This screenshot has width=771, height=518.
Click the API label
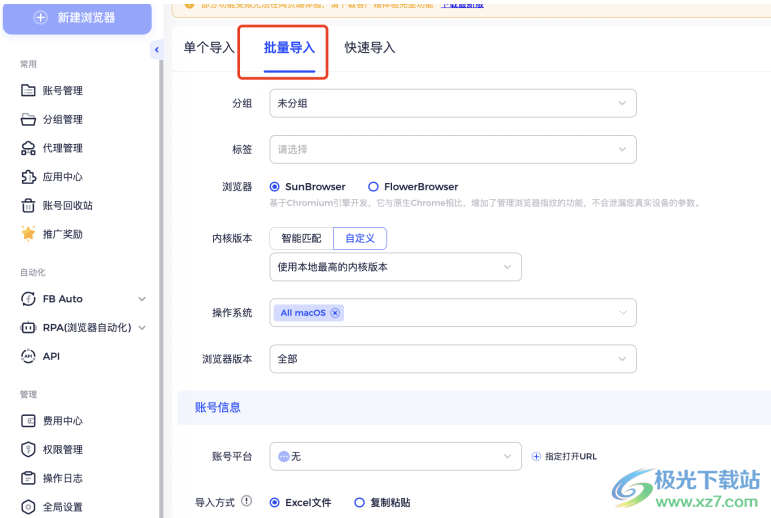(51, 356)
